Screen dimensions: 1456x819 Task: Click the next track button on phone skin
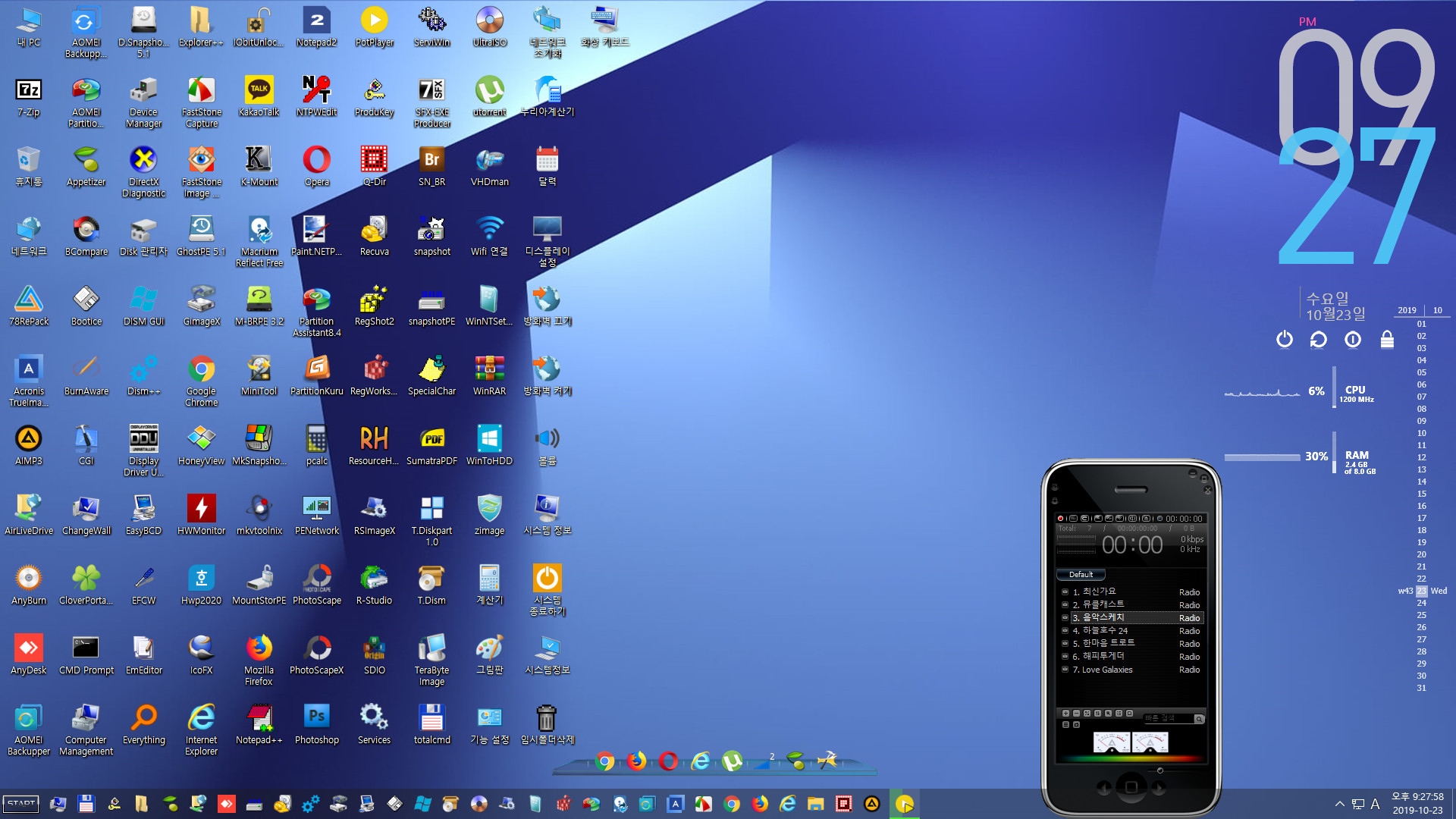(x=1159, y=788)
